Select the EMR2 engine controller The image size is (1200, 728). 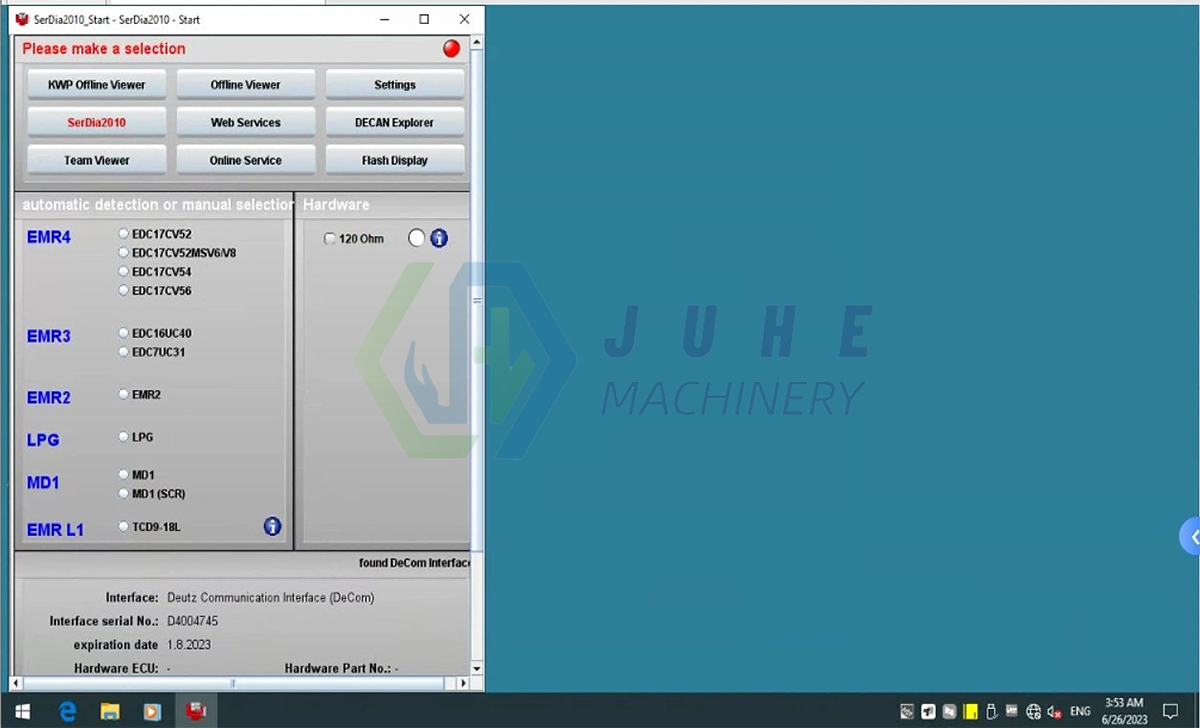pyautogui.click(x=123, y=393)
